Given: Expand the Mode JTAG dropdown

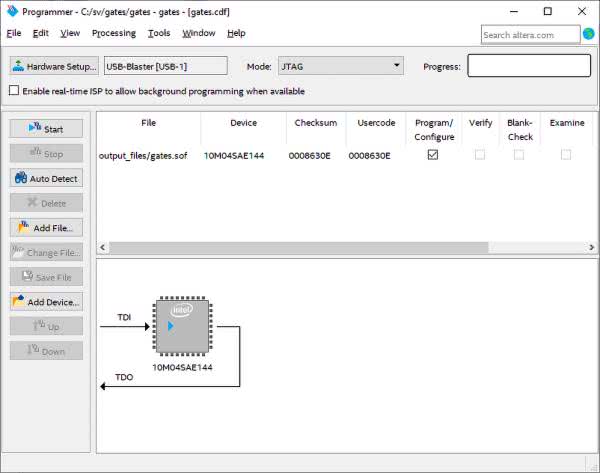Looking at the screenshot, I should [x=339, y=67].
